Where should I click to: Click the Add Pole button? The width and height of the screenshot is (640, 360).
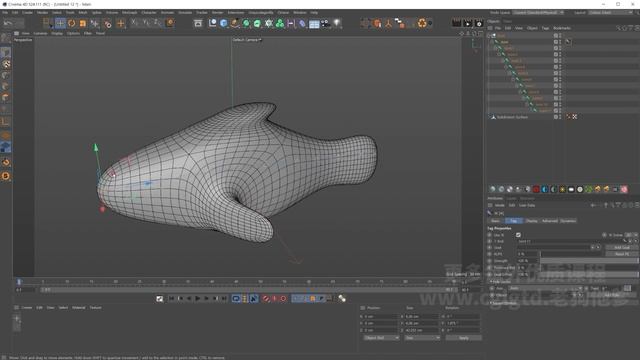click(x=611, y=295)
